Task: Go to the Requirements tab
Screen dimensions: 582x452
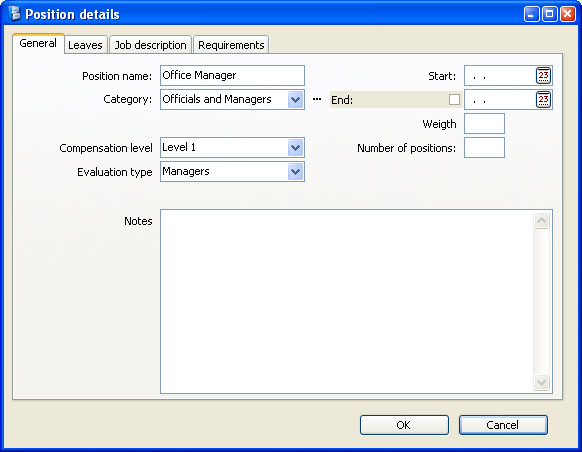Action: 231,45
